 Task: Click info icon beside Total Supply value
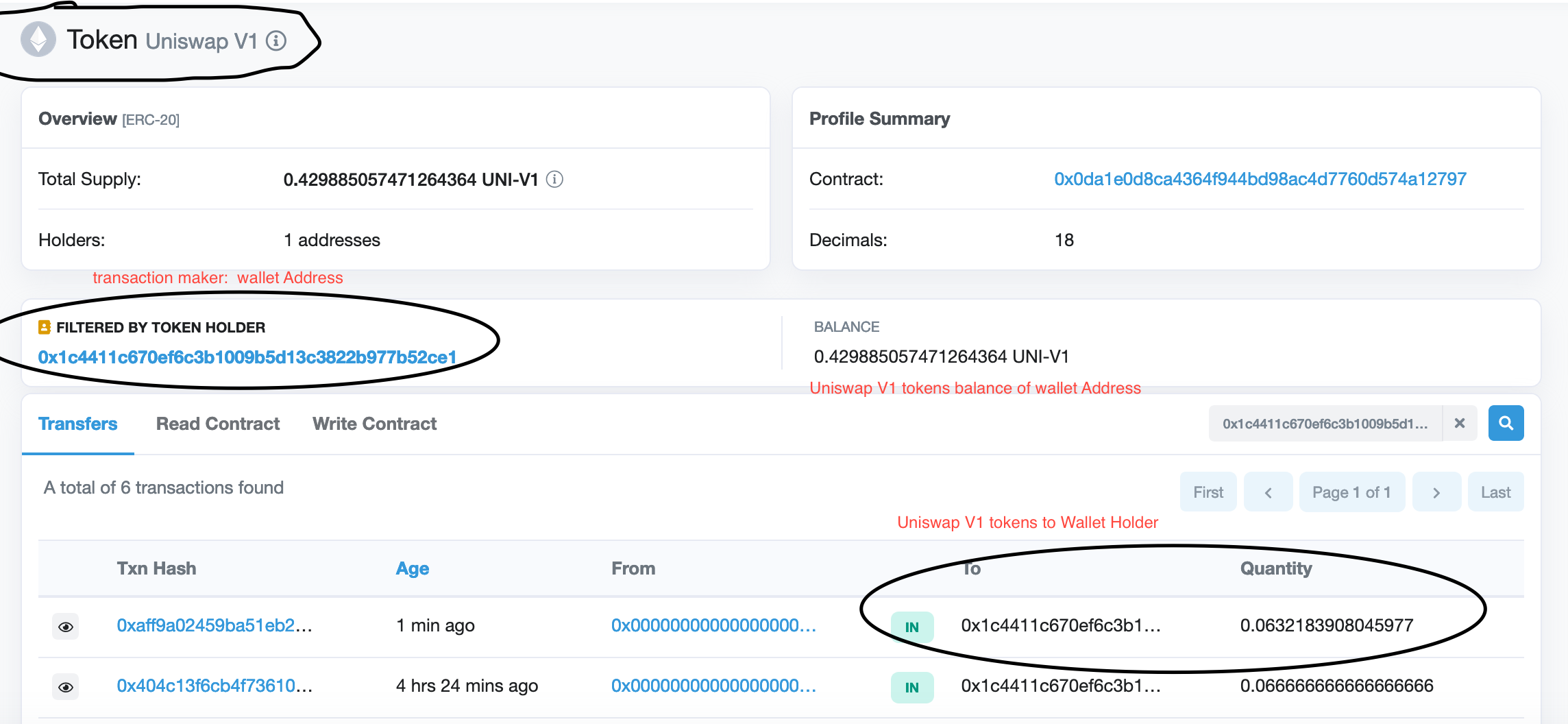click(x=554, y=179)
